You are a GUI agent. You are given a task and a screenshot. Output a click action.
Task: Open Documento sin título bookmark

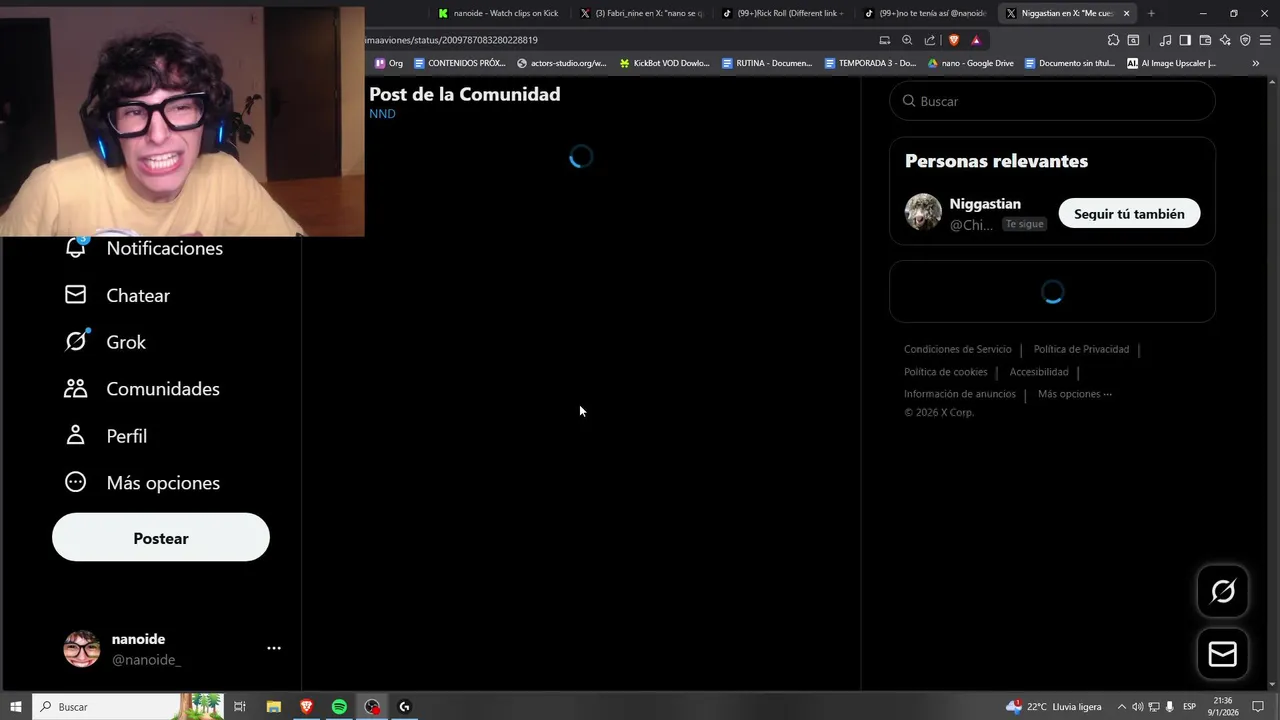click(1070, 63)
